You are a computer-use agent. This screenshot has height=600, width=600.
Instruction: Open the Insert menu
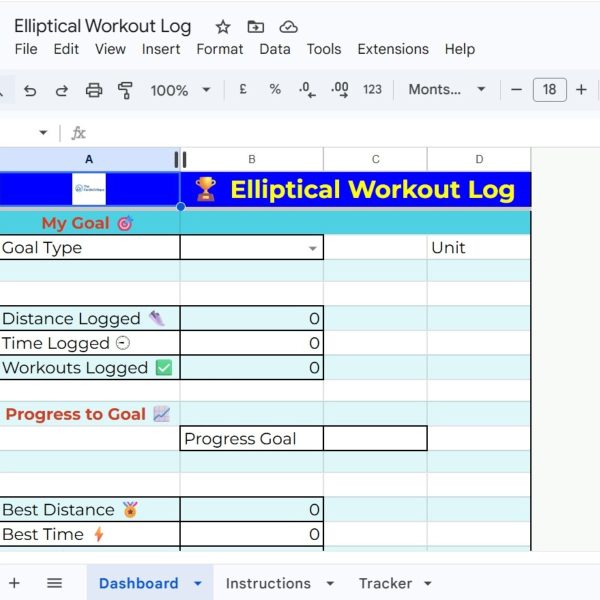(161, 49)
